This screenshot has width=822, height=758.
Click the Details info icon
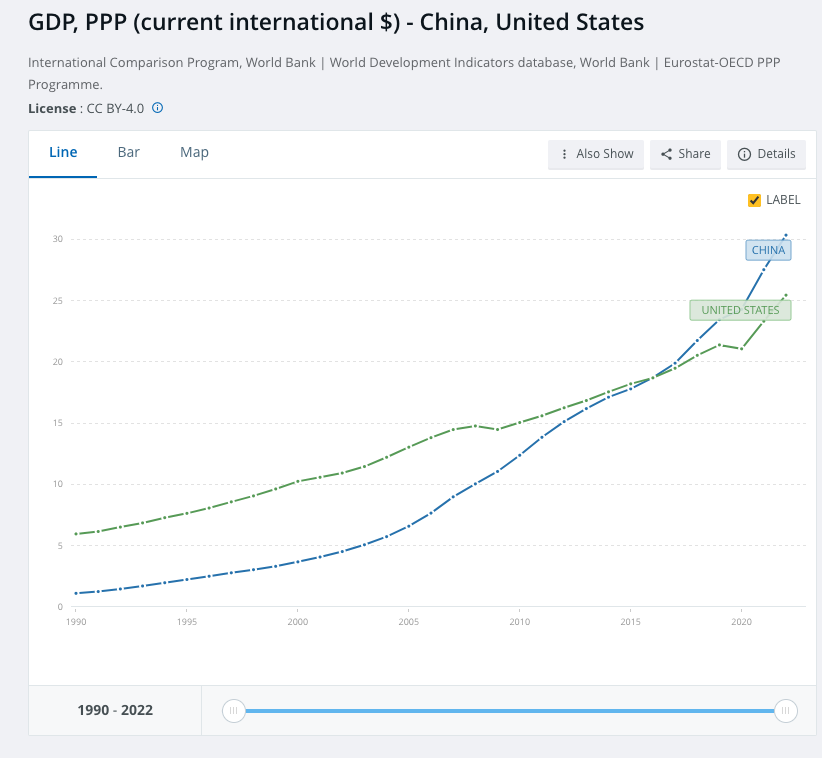point(744,154)
